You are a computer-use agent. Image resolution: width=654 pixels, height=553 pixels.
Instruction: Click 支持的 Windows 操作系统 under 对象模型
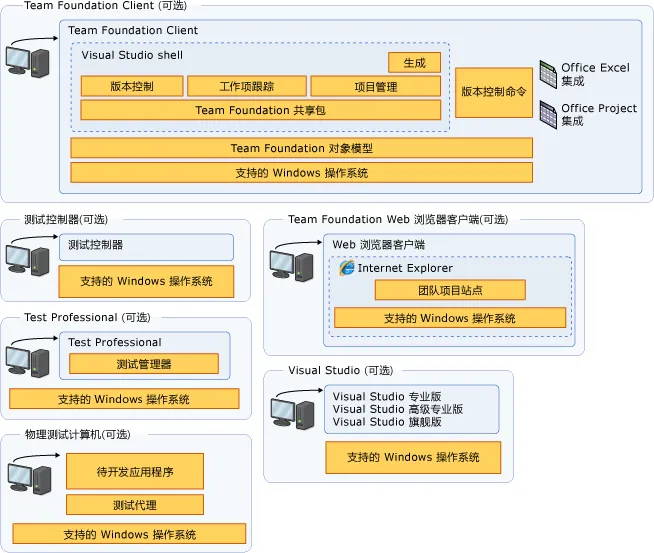tap(302, 173)
